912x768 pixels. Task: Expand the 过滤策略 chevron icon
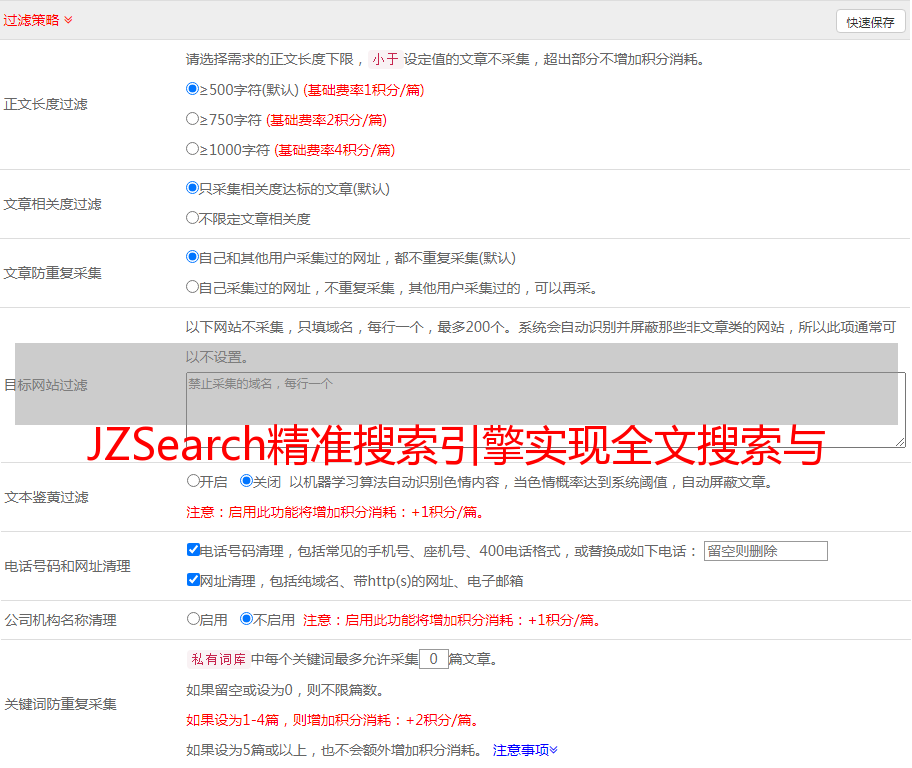tap(68, 20)
